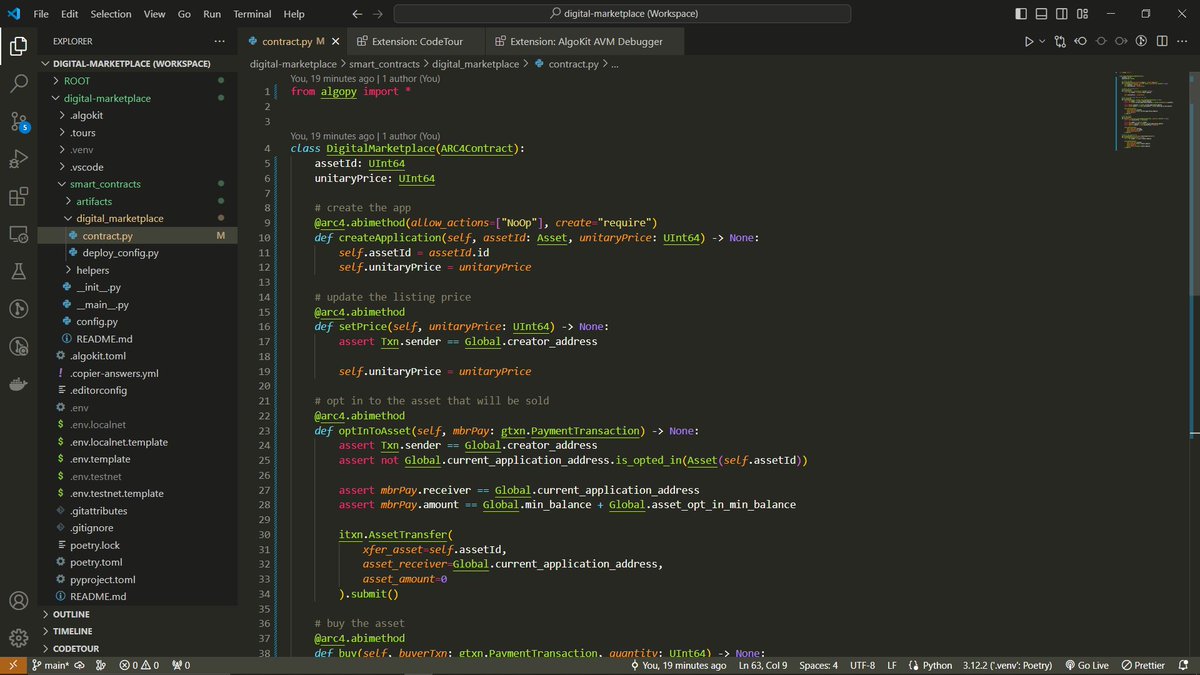Screen dimensions: 1200x675
Task: Select Python language mode in status bar
Action: click(937, 665)
